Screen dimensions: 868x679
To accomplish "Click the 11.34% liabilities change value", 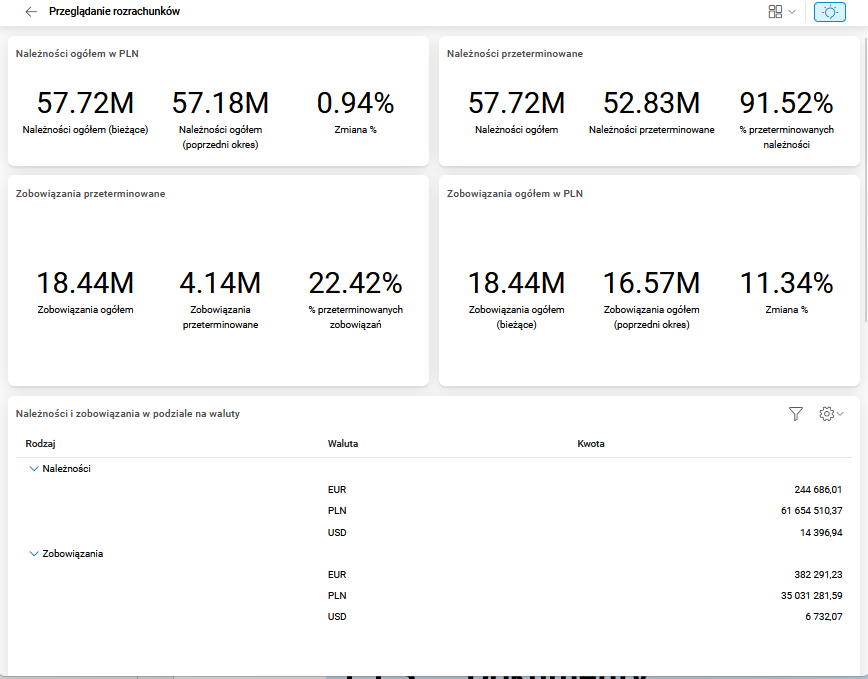I will [x=786, y=283].
